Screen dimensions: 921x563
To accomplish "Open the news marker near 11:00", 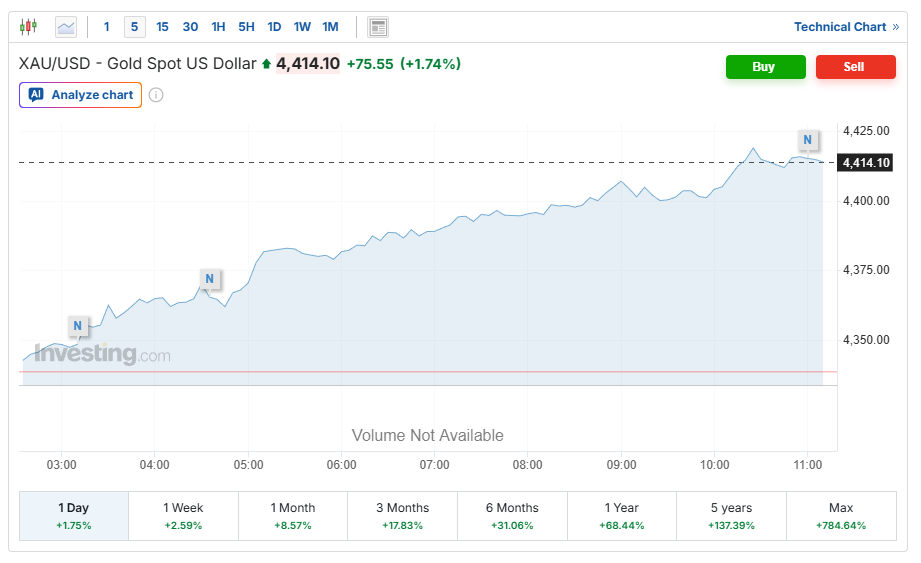I will click(807, 140).
